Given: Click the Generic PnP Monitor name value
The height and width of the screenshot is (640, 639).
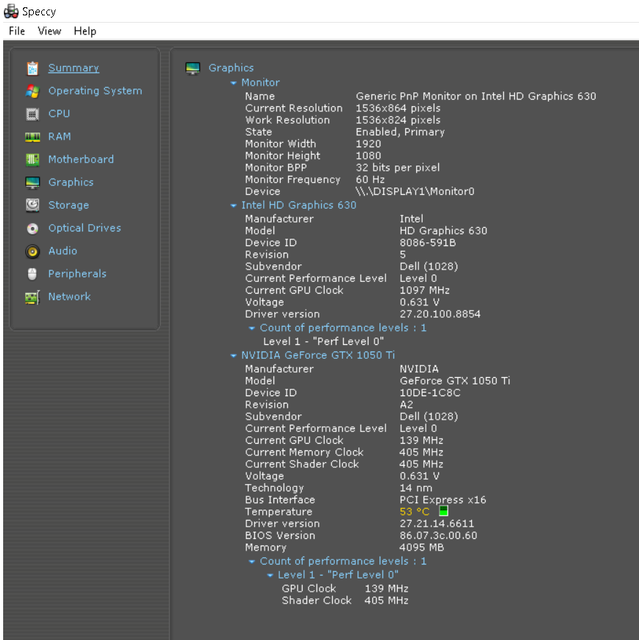Looking at the screenshot, I should pos(476,96).
